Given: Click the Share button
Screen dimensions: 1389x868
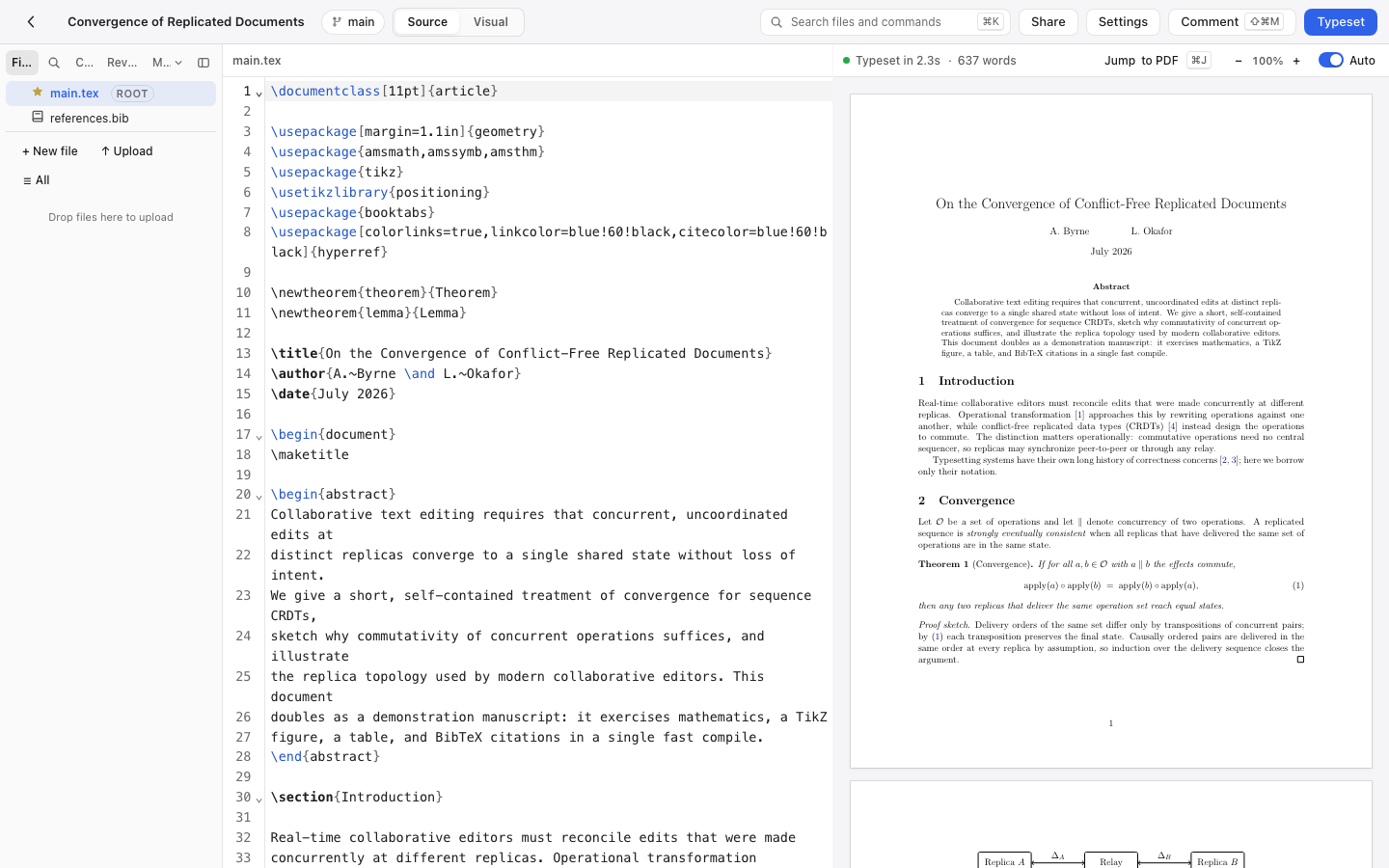Looking at the screenshot, I should (1049, 21).
